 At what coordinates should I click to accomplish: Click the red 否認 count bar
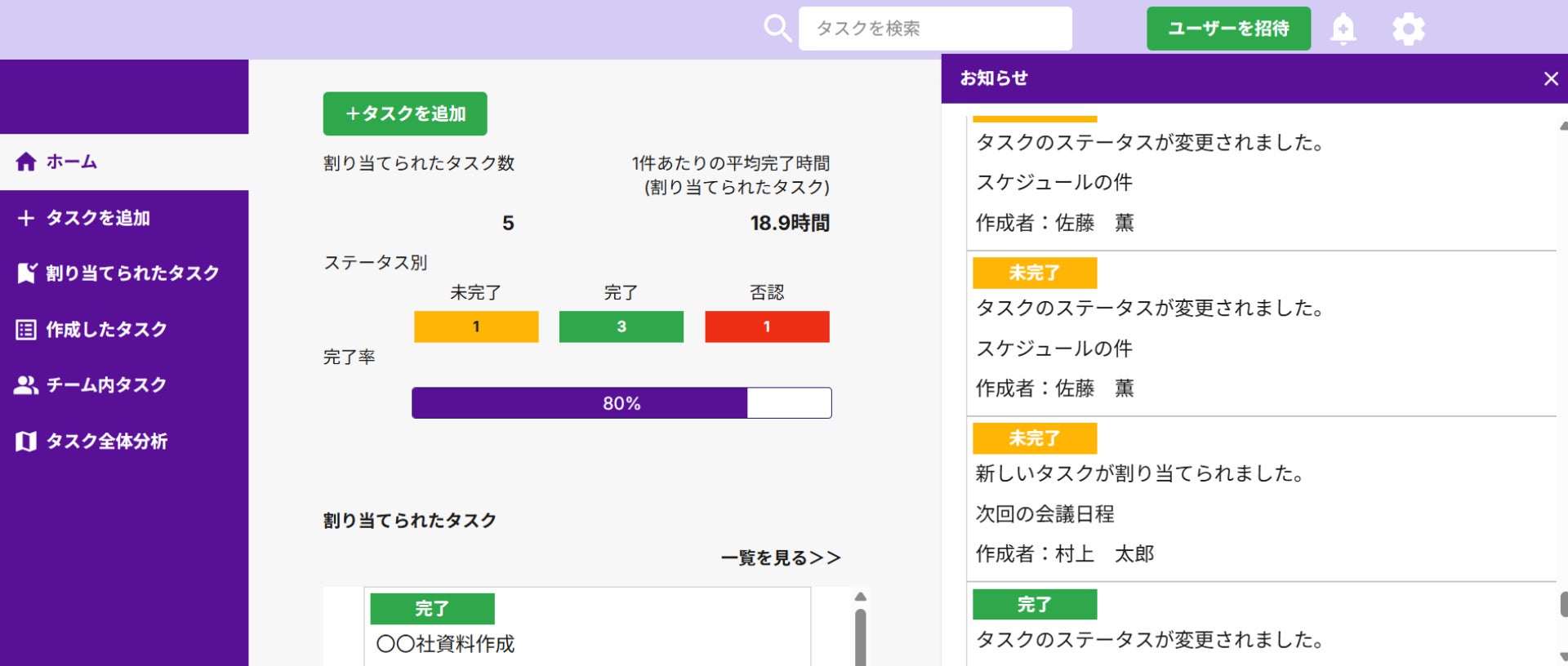(x=767, y=326)
